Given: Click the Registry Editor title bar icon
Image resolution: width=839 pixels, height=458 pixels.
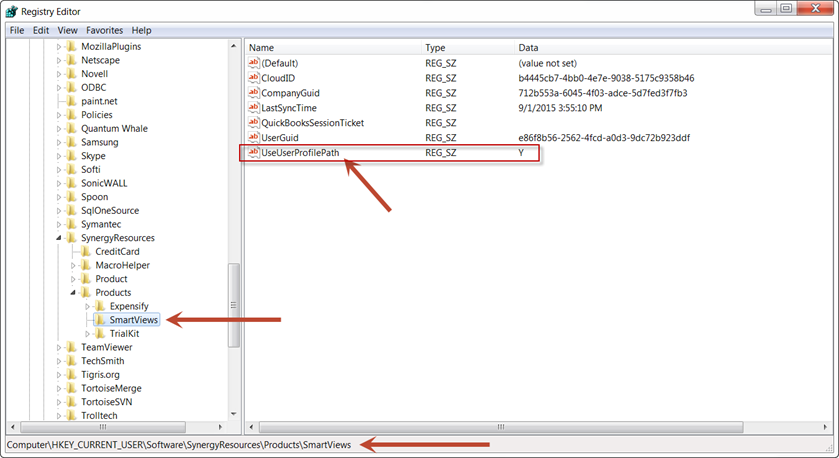Looking at the screenshot, I should click(11, 11).
